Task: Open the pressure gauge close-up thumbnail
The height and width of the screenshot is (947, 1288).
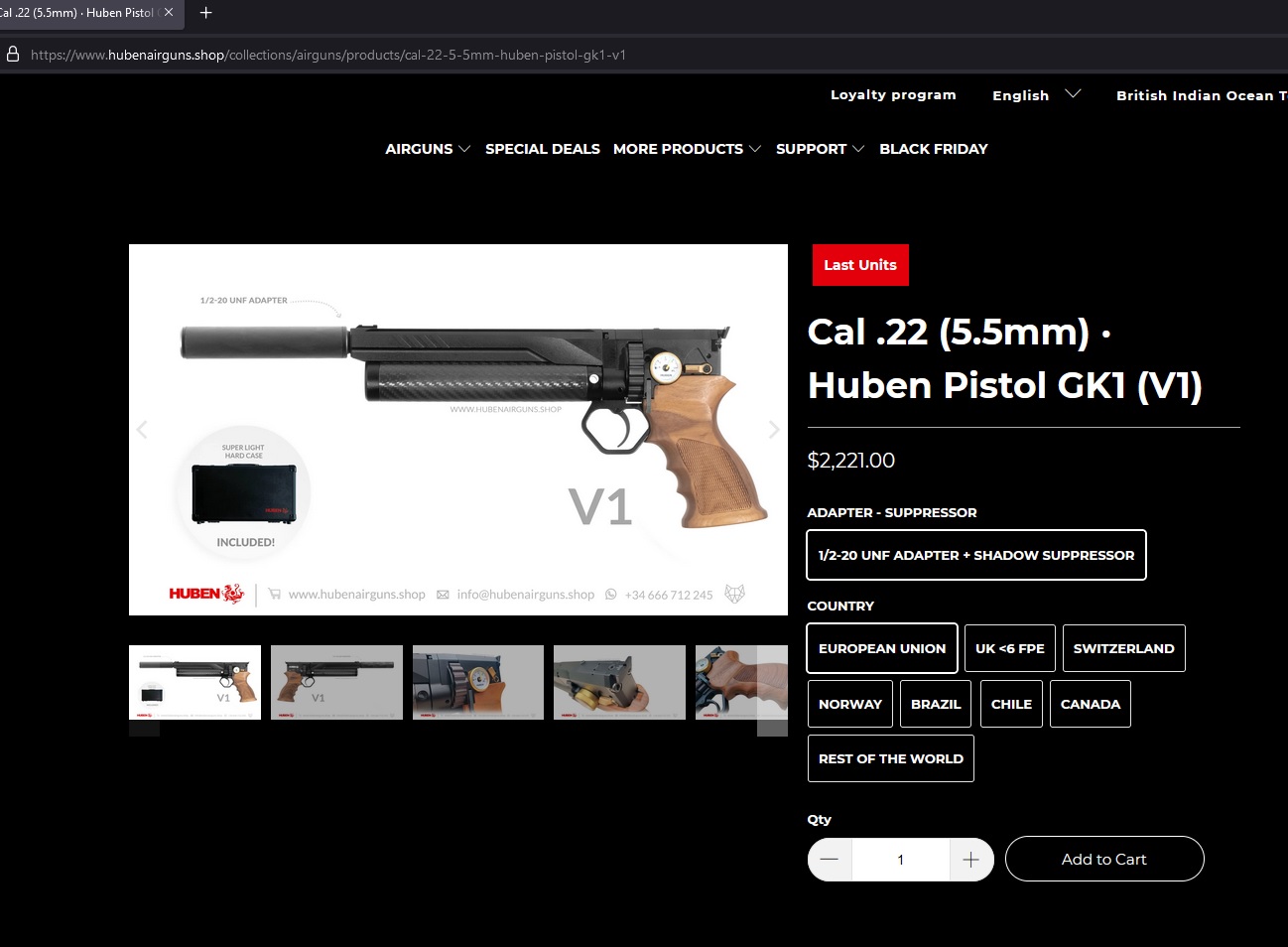Action: point(478,682)
